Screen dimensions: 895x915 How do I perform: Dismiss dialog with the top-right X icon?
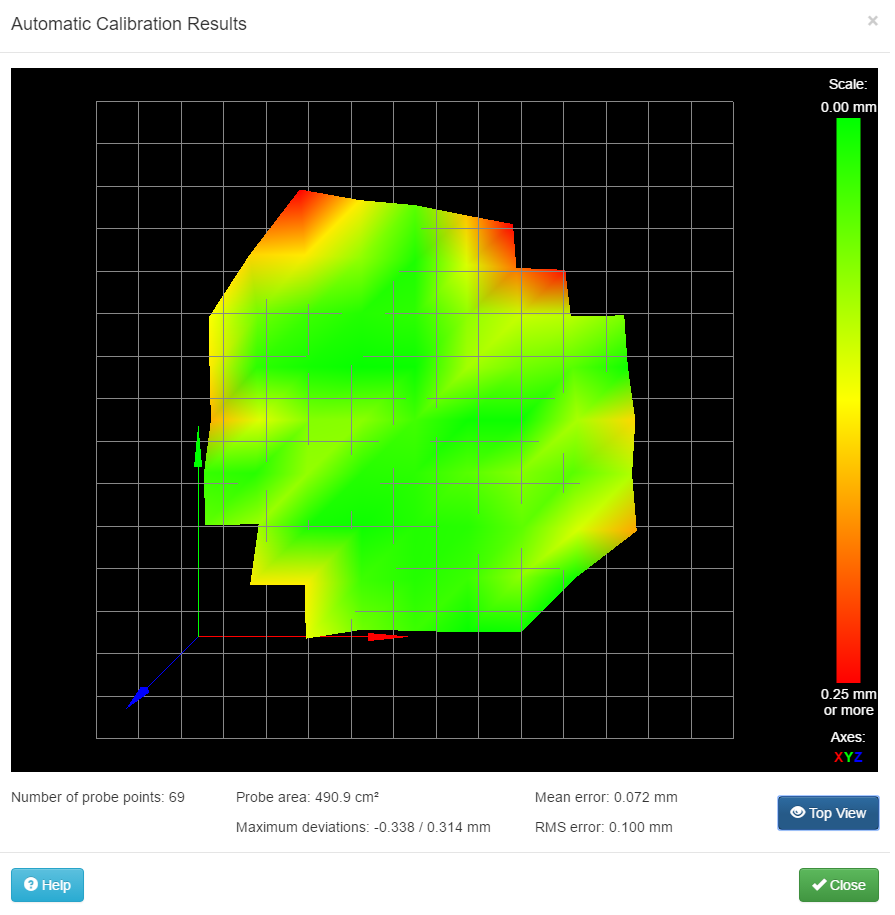872,20
